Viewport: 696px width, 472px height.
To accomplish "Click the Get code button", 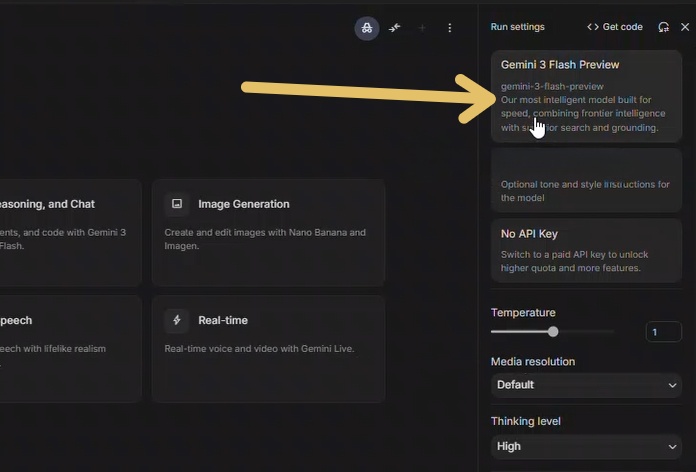I will point(615,27).
